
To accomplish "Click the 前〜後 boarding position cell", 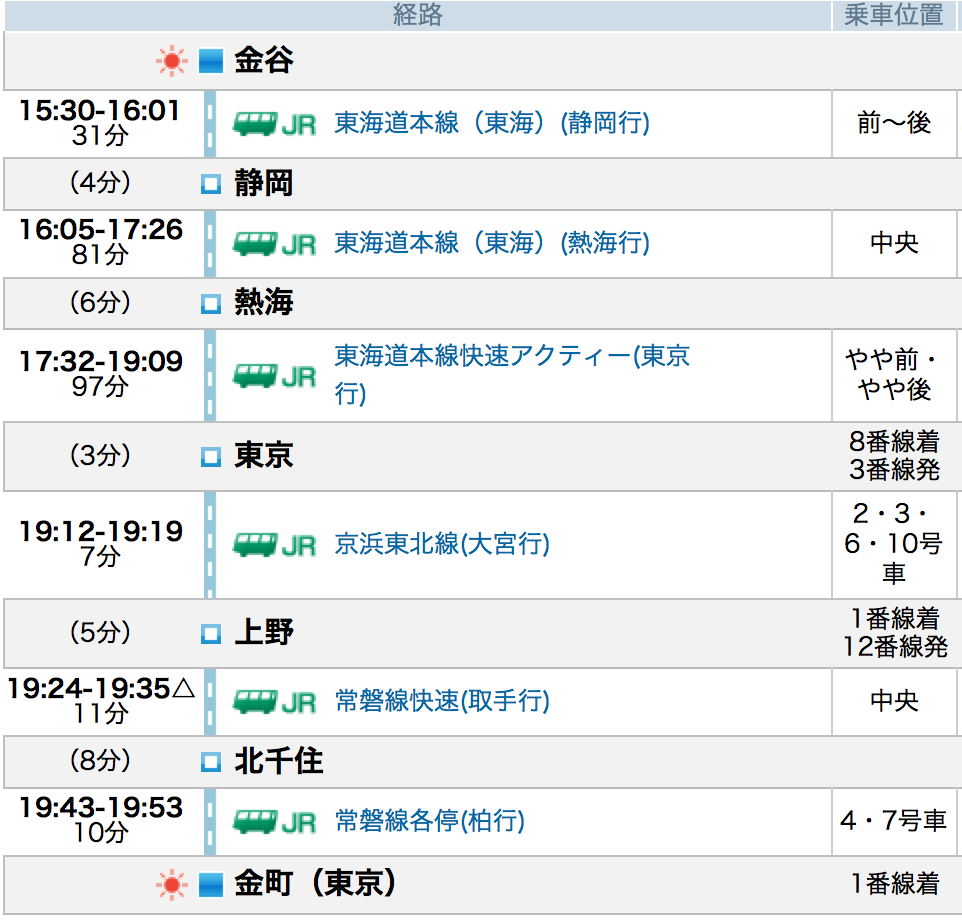I will (894, 123).
